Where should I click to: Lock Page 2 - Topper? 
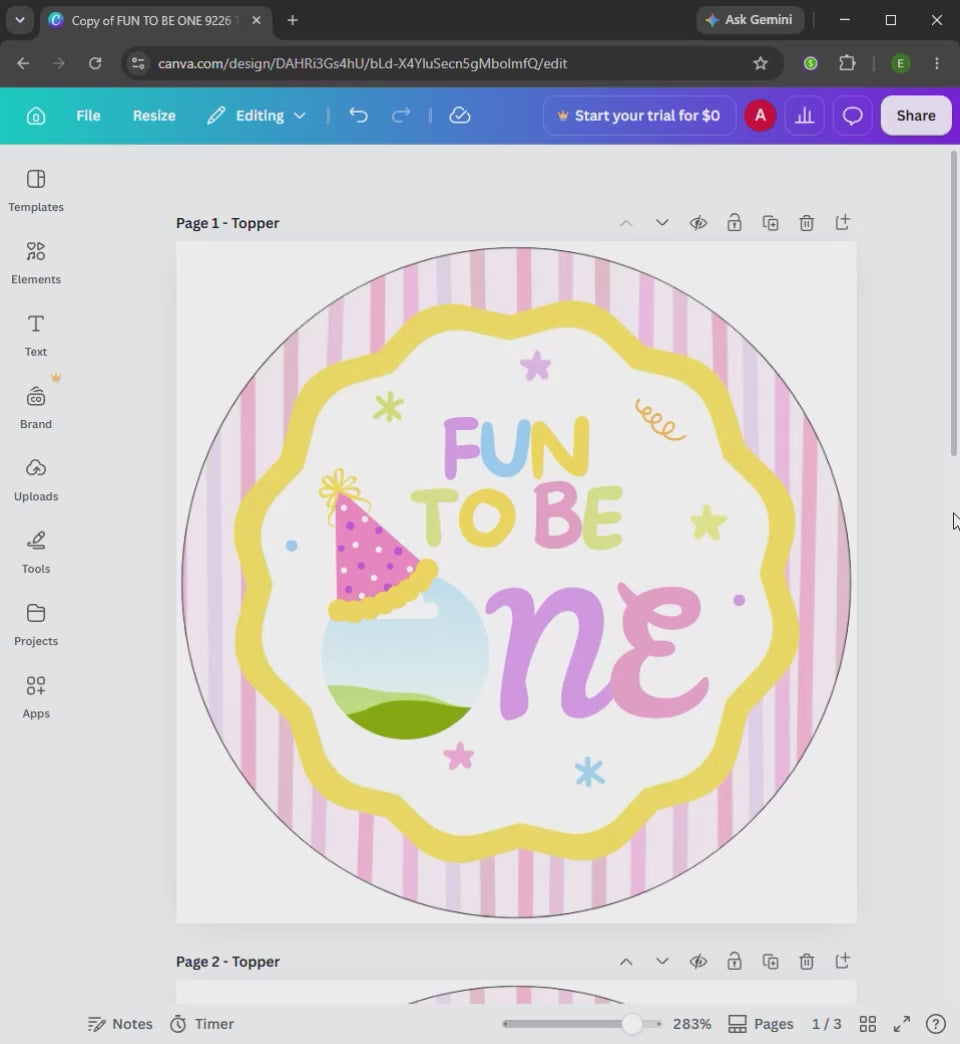734,961
